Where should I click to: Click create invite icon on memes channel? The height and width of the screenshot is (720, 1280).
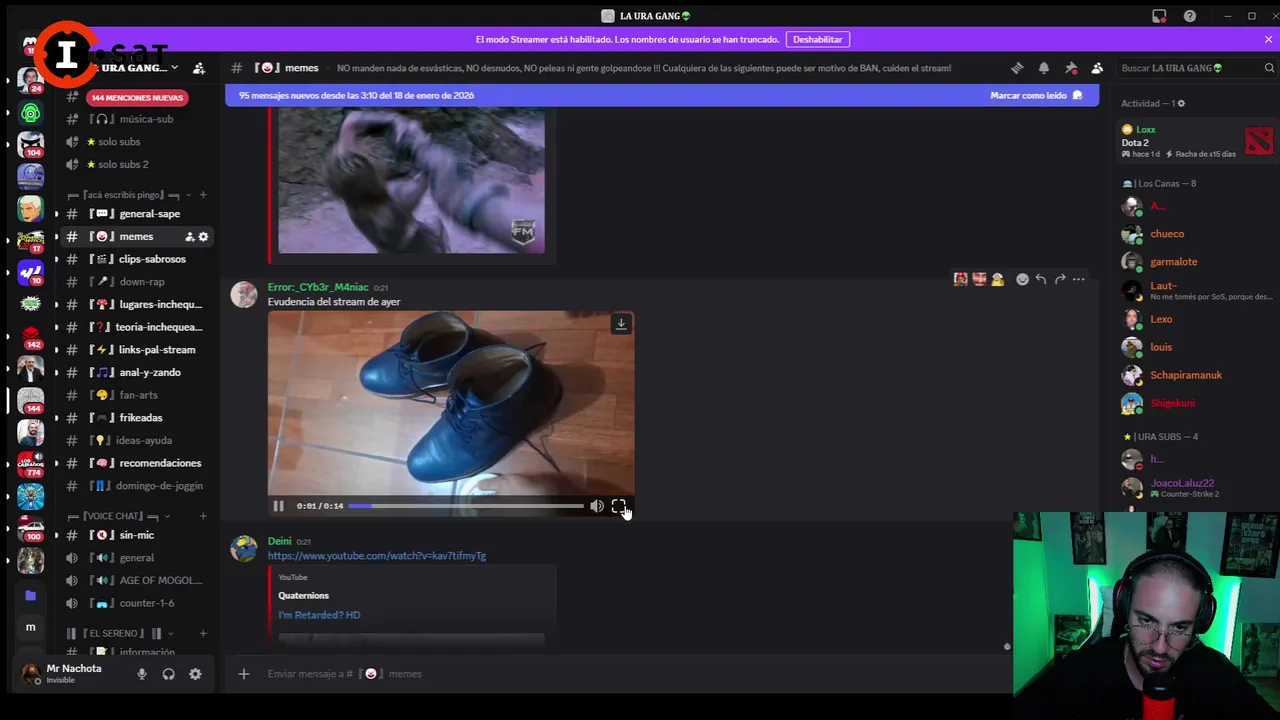pyautogui.click(x=189, y=237)
